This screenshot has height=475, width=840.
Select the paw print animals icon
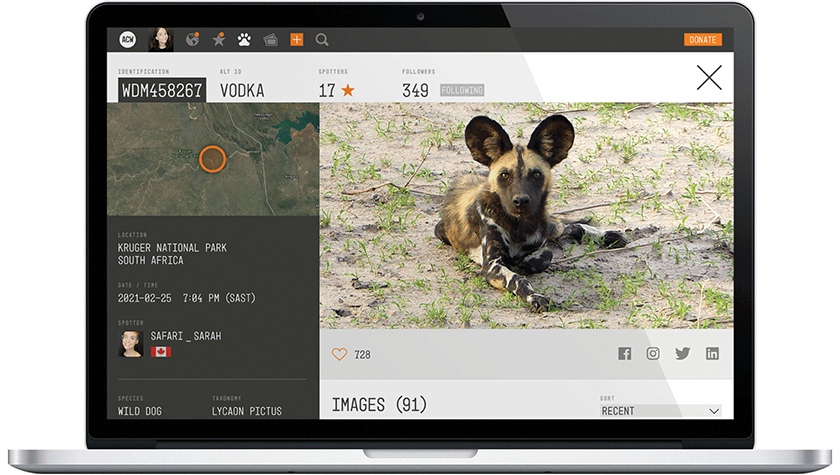[x=244, y=39]
